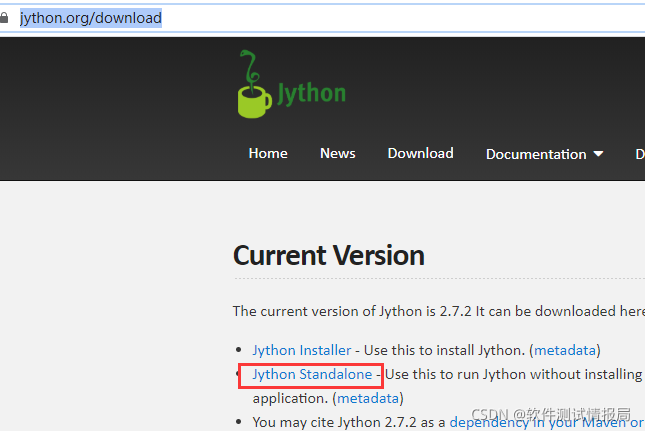This screenshot has width=645, height=431.
Task: Open metadata link for Jython Standalone
Action: pos(368,399)
